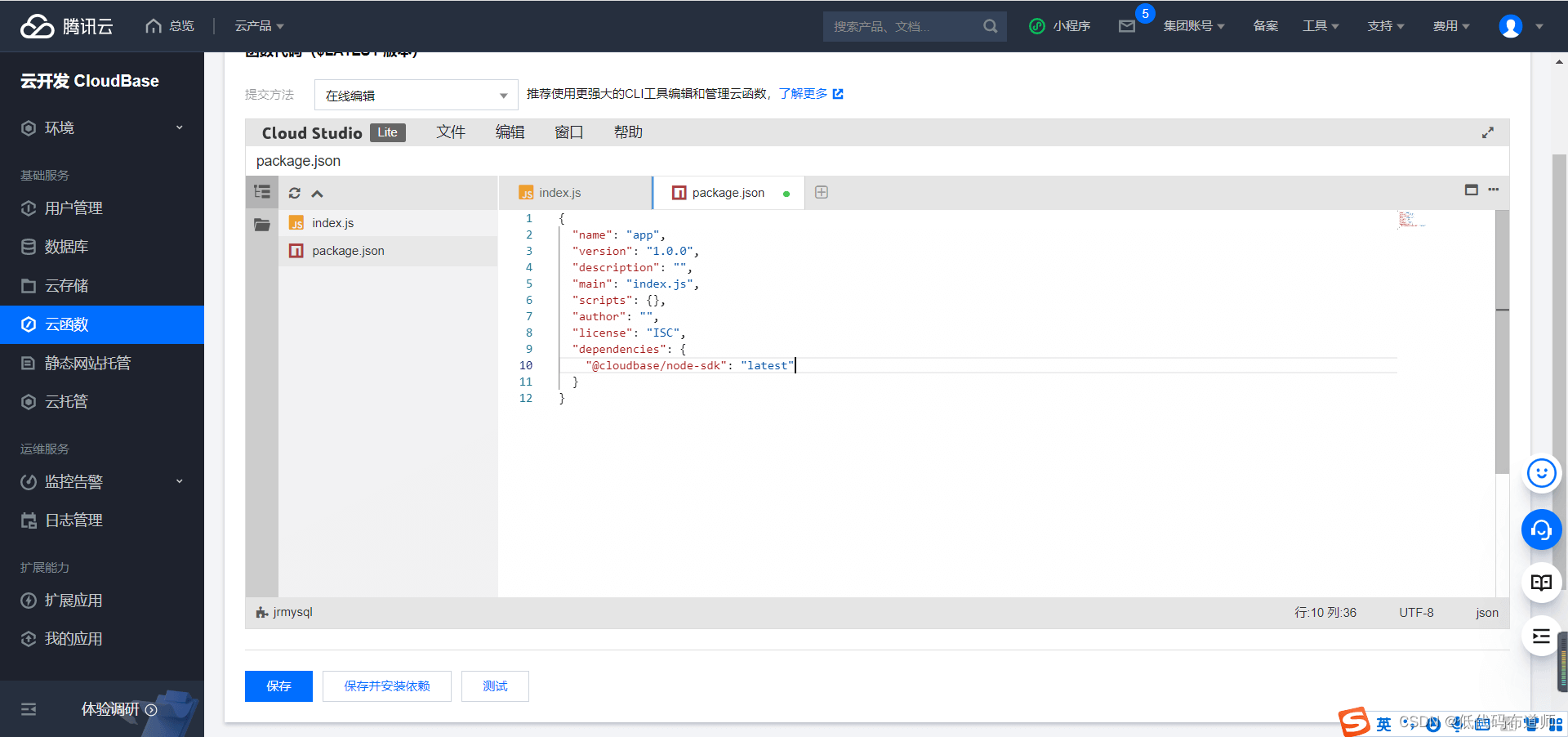Click the editor vertical scrollbar
This screenshot has height=737, width=1568.
coord(1502,342)
